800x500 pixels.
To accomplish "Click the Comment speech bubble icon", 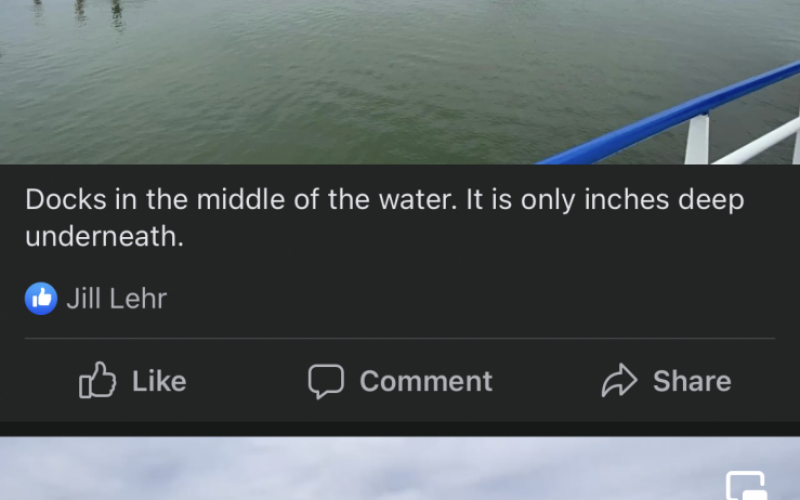I will pos(325,381).
